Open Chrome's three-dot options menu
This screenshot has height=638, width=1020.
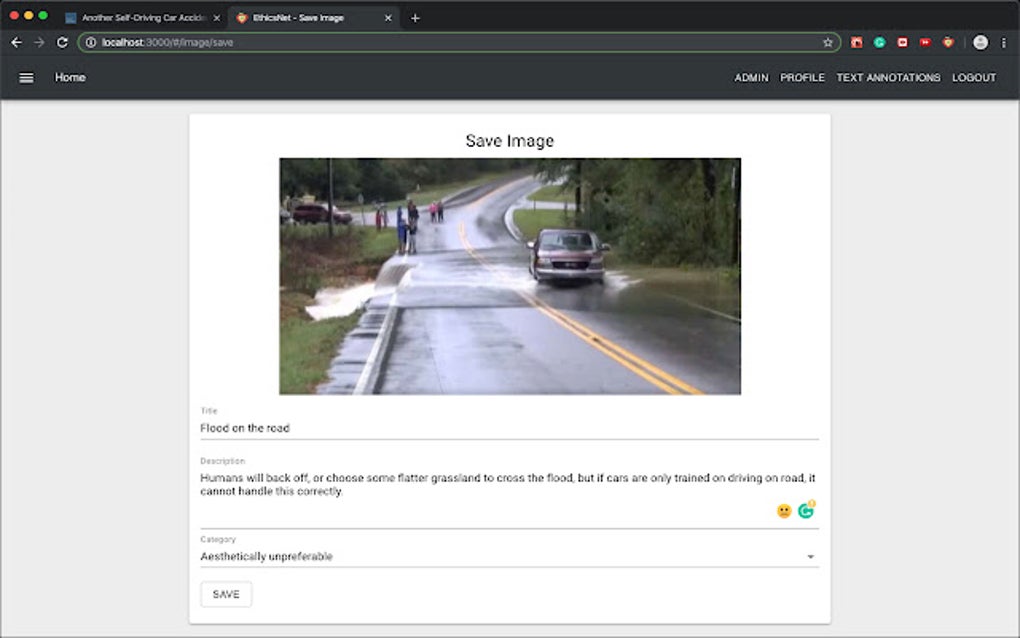tap(1003, 42)
